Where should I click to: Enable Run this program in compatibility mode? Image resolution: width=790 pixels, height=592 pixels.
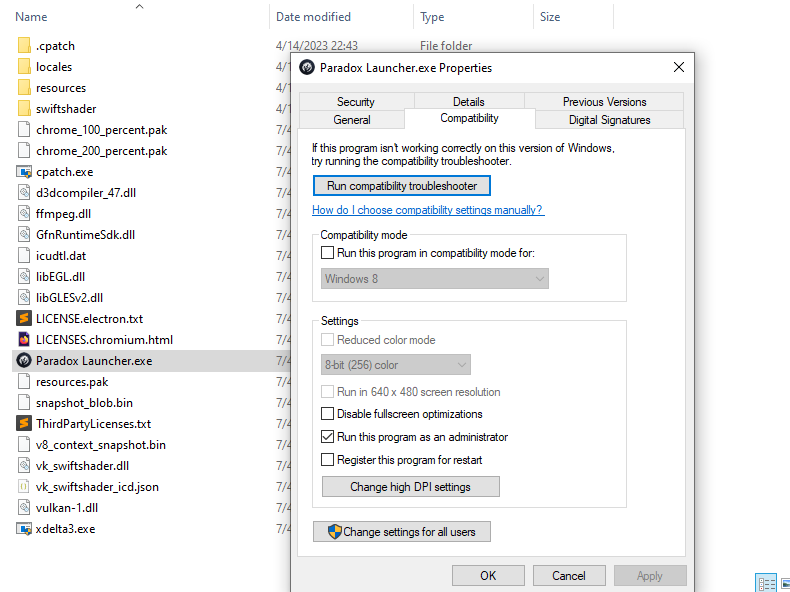(327, 252)
